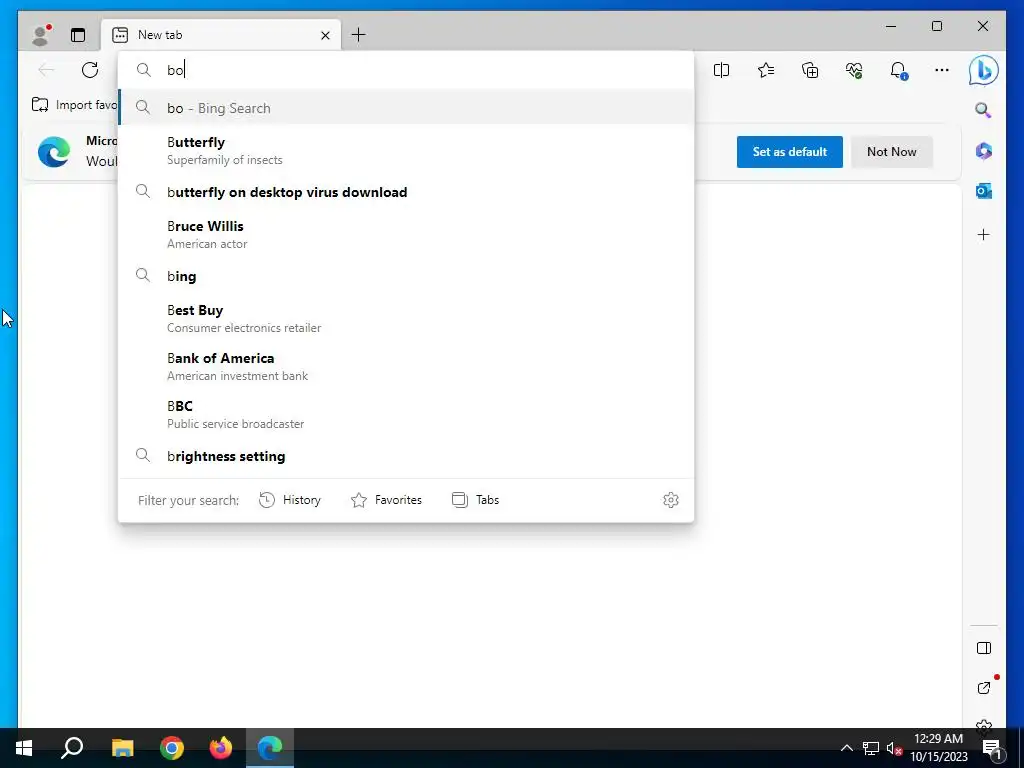Image resolution: width=1024 pixels, height=768 pixels.
Task: Select the 'bing' search suggestion
Action: click(406, 276)
